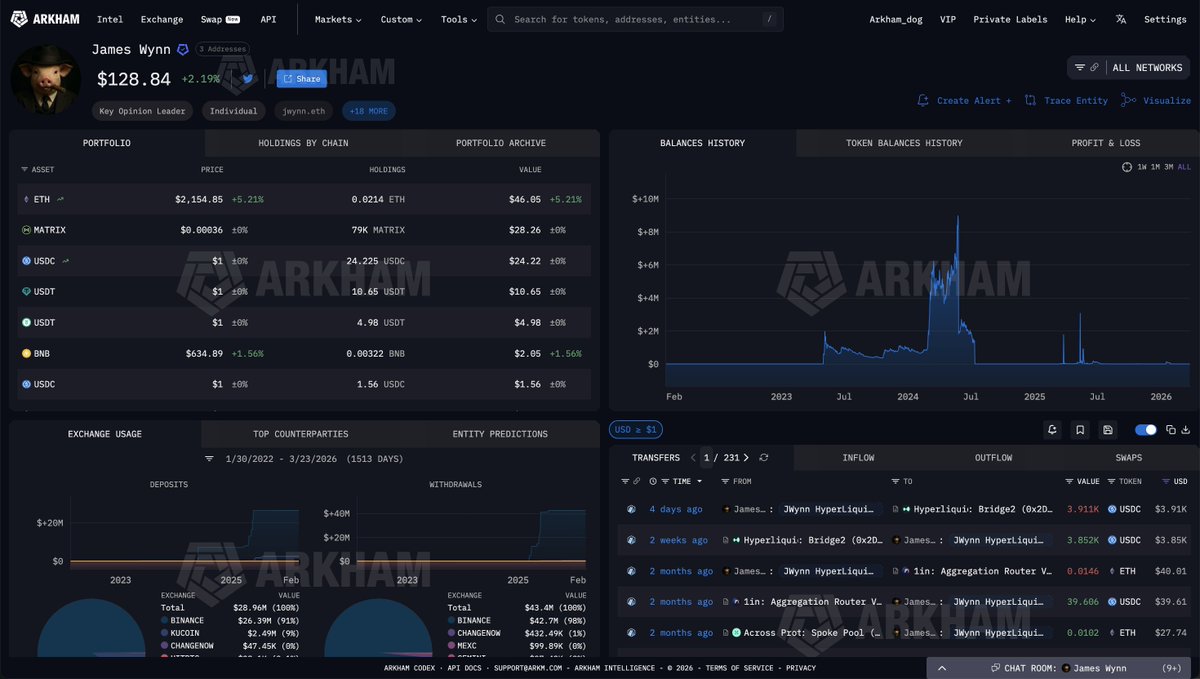
Task: Click the transfers alert bell icon
Action: pyautogui.click(x=1052, y=430)
